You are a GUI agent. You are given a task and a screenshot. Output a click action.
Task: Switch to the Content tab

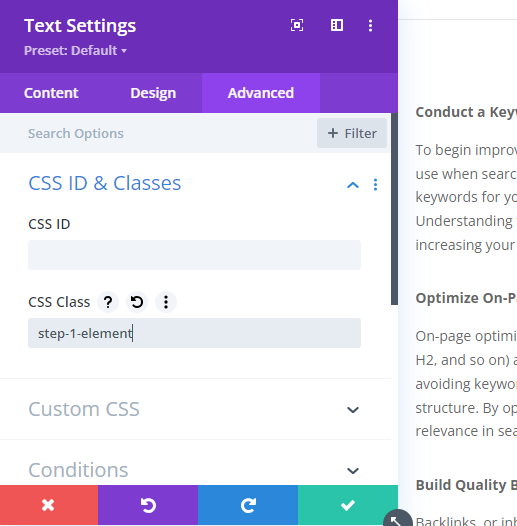pyautogui.click(x=51, y=93)
